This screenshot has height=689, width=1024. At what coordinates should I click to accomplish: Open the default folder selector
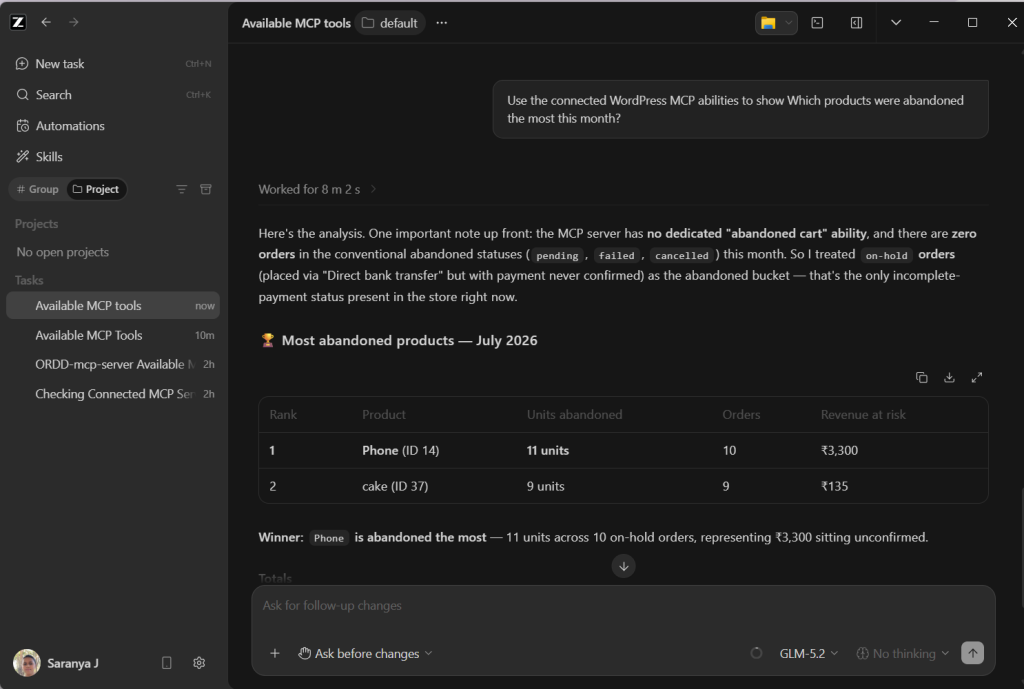(x=390, y=23)
